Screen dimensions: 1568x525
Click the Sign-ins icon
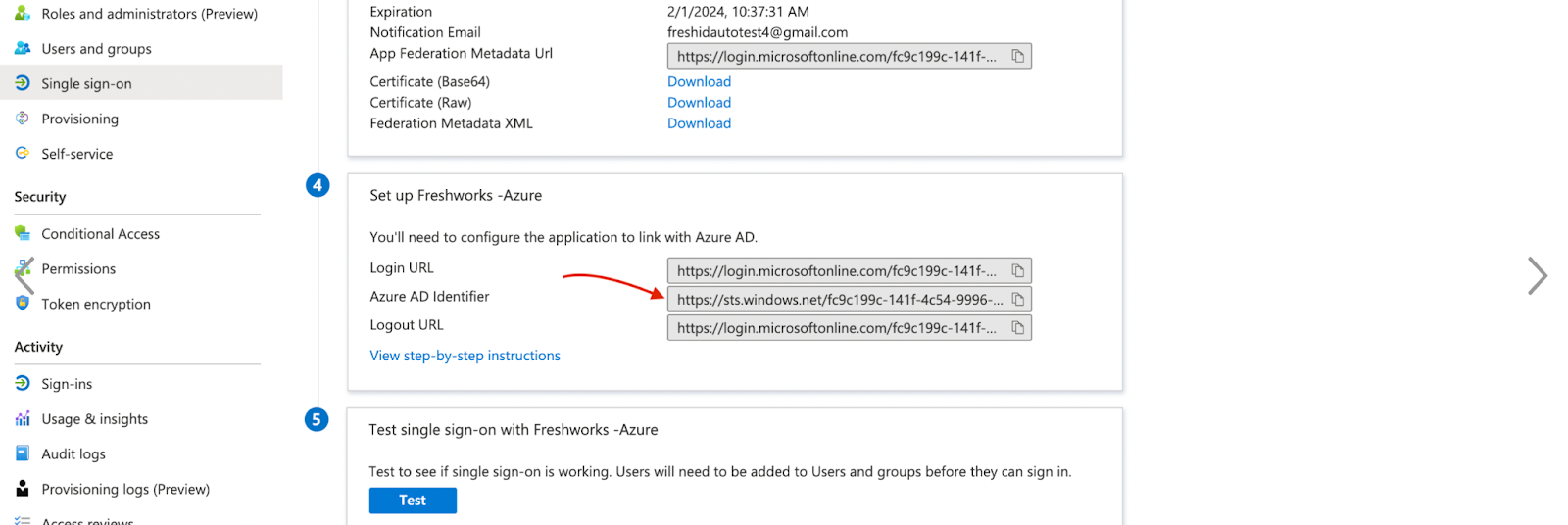click(x=23, y=384)
